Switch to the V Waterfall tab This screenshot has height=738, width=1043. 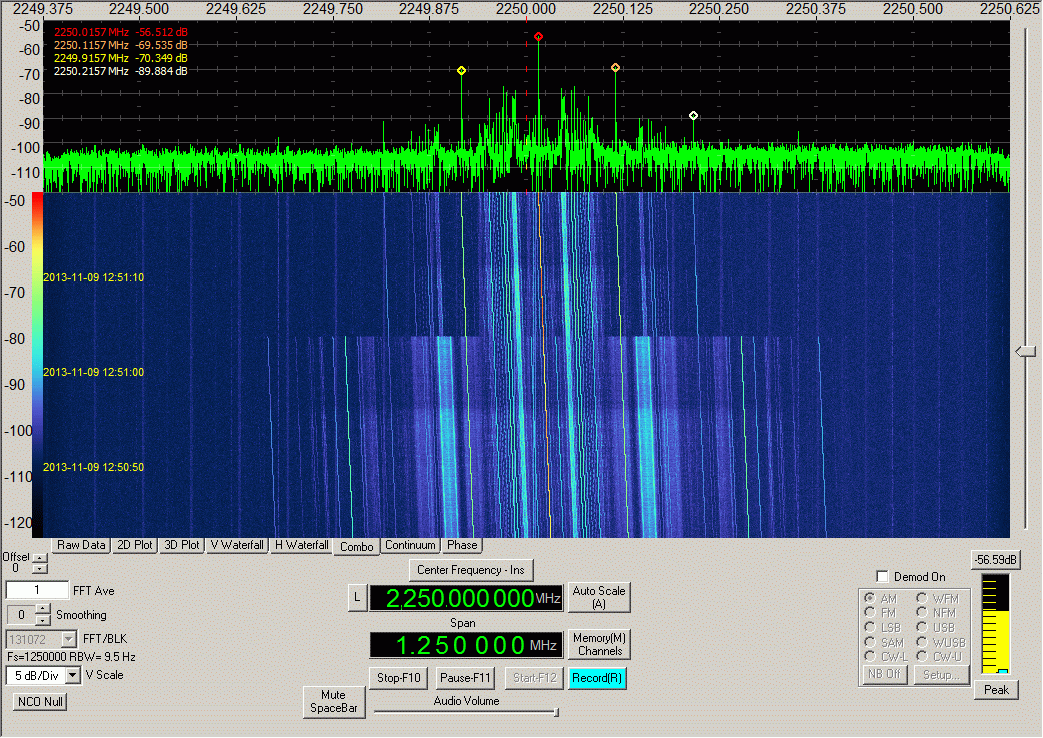click(238, 545)
